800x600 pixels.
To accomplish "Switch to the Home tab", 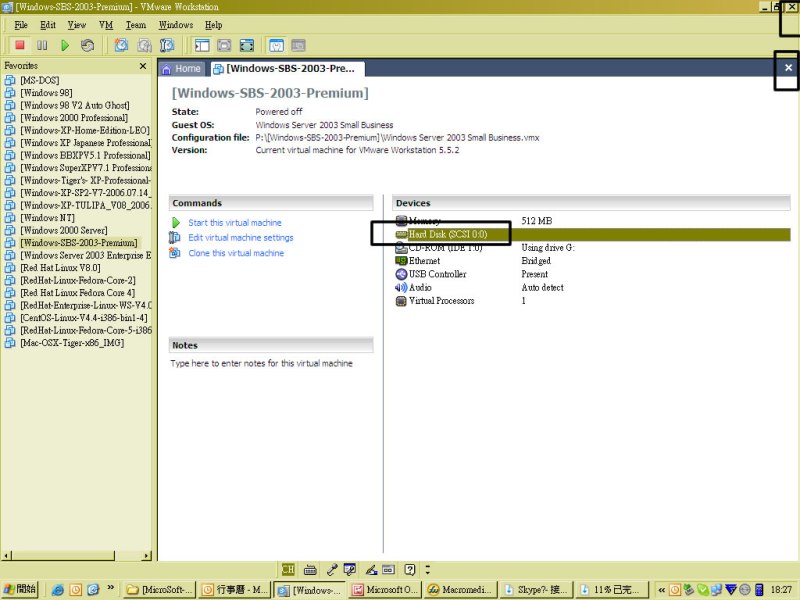I will point(182,69).
